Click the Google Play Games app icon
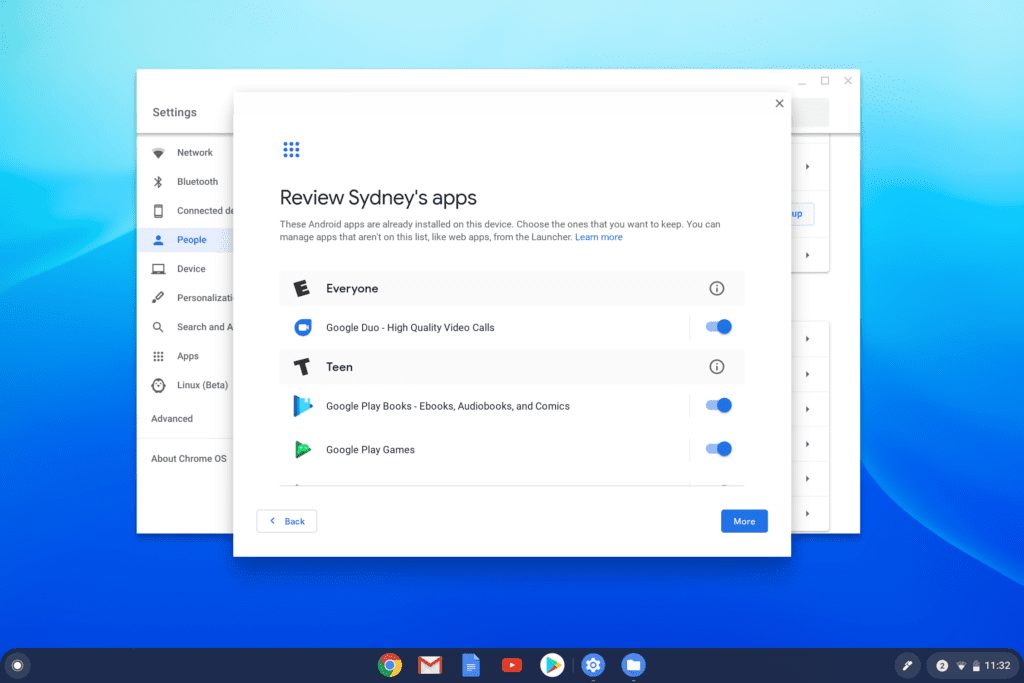Image resolution: width=1024 pixels, height=683 pixels. (x=302, y=449)
